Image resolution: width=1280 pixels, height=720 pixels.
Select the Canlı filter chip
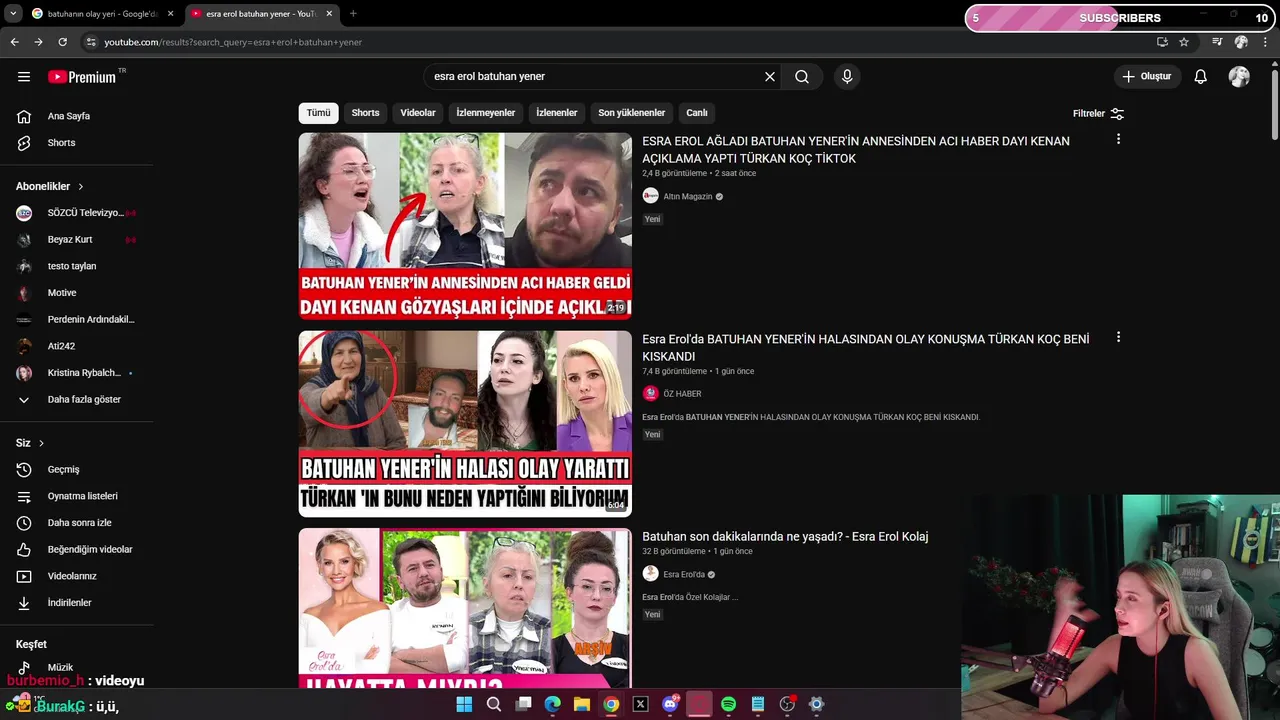tap(697, 113)
